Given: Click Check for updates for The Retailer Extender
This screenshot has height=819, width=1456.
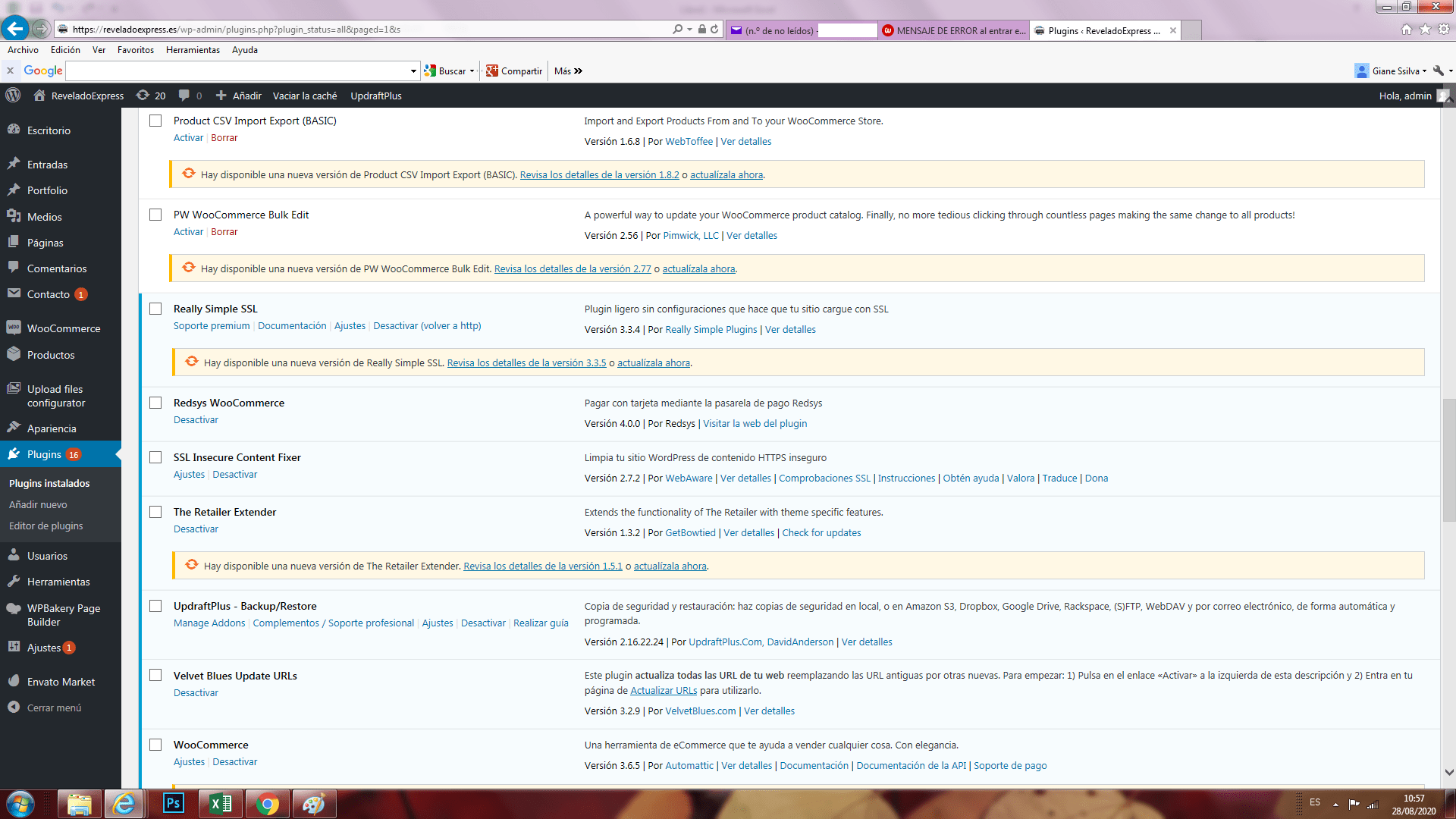Looking at the screenshot, I should pos(821,533).
